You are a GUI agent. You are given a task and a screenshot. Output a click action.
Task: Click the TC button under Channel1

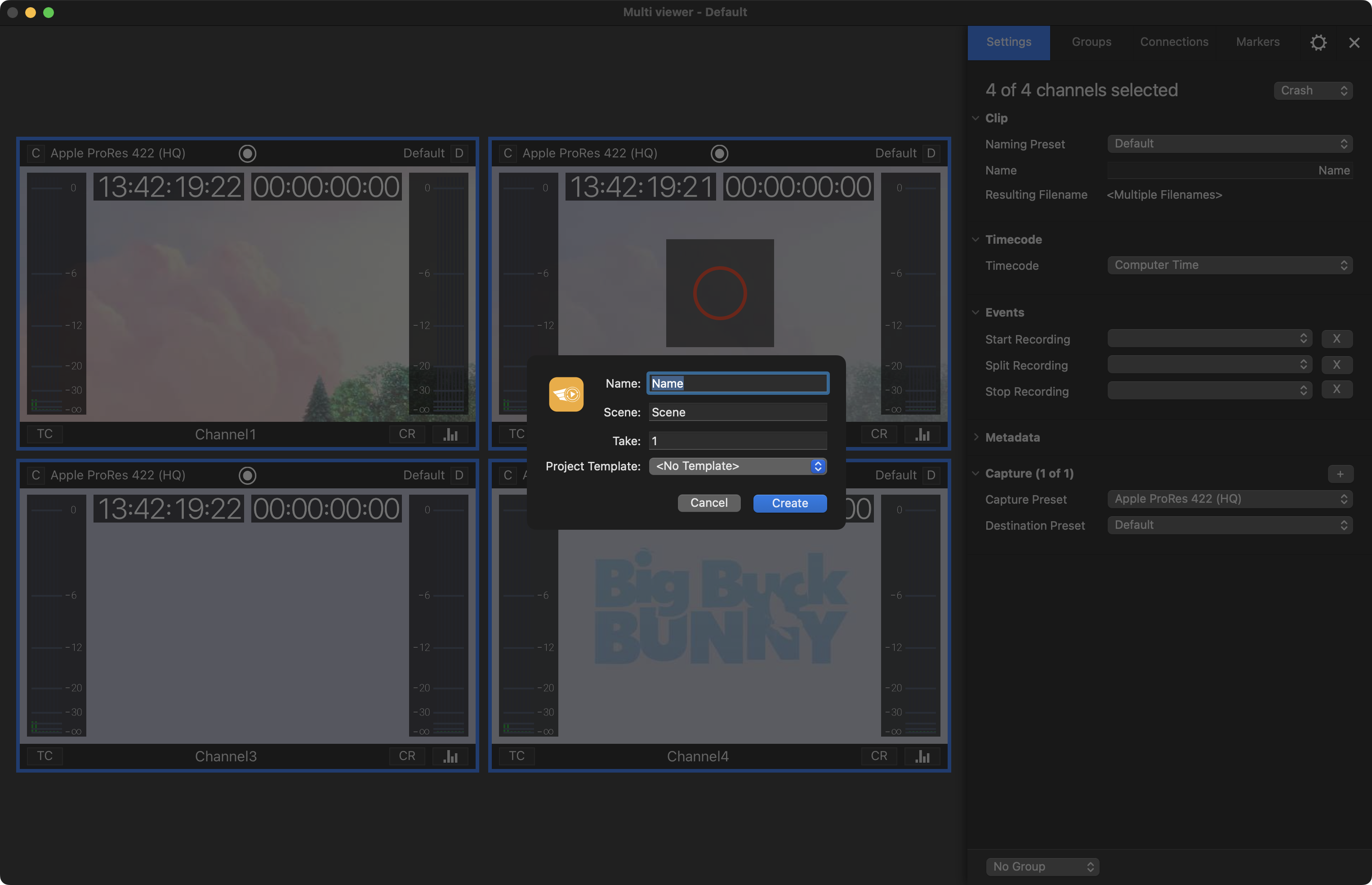[45, 434]
